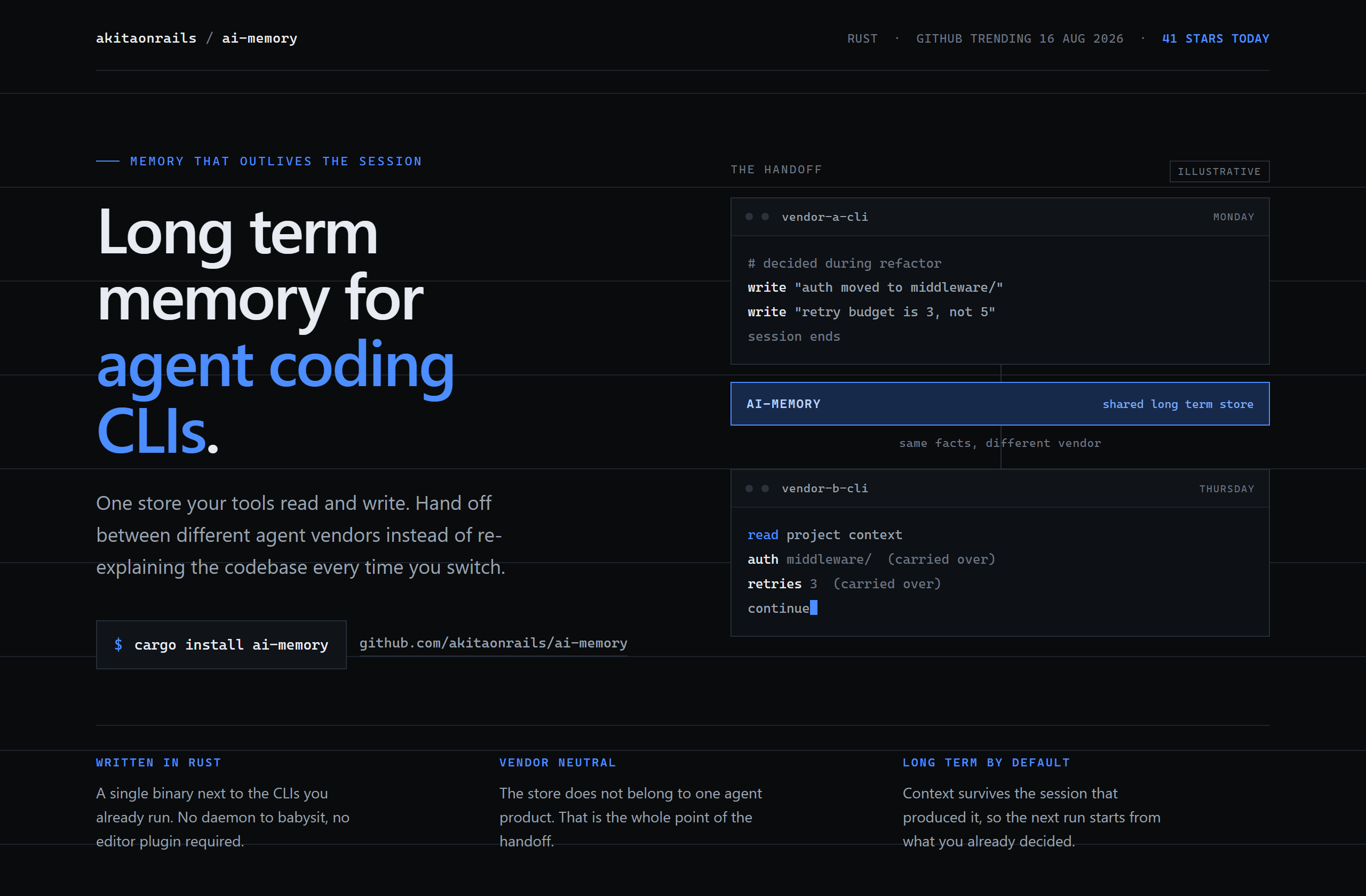Click the window dots of the vendor-b-cli terminal

[757, 488]
